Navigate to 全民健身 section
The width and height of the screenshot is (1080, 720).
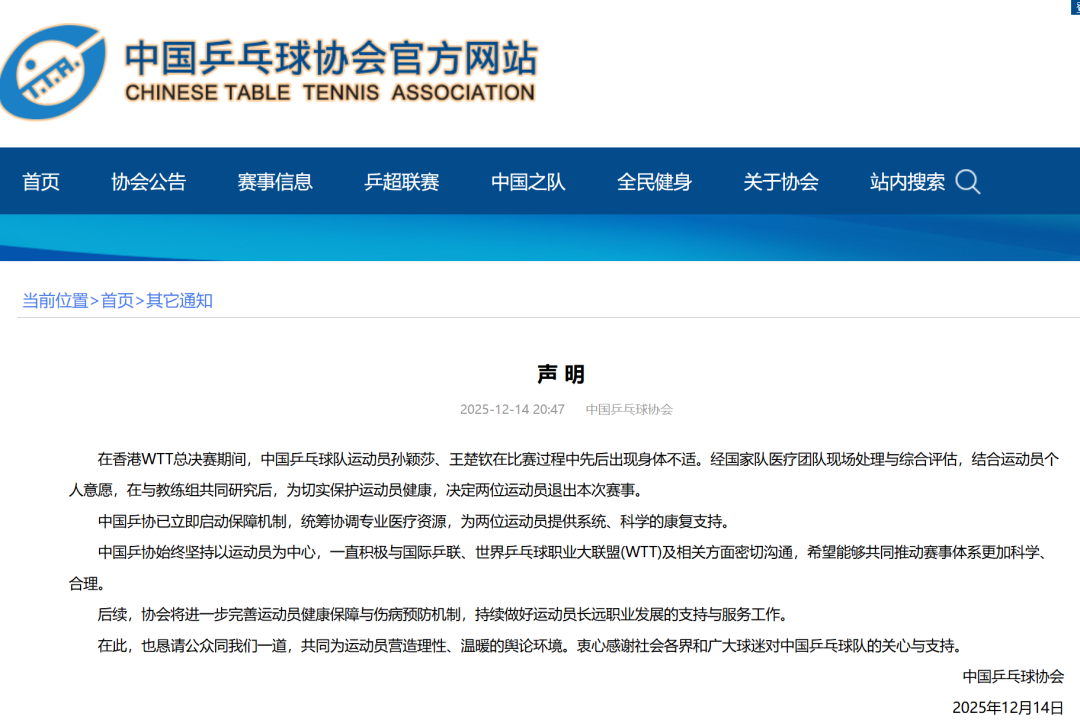(654, 182)
